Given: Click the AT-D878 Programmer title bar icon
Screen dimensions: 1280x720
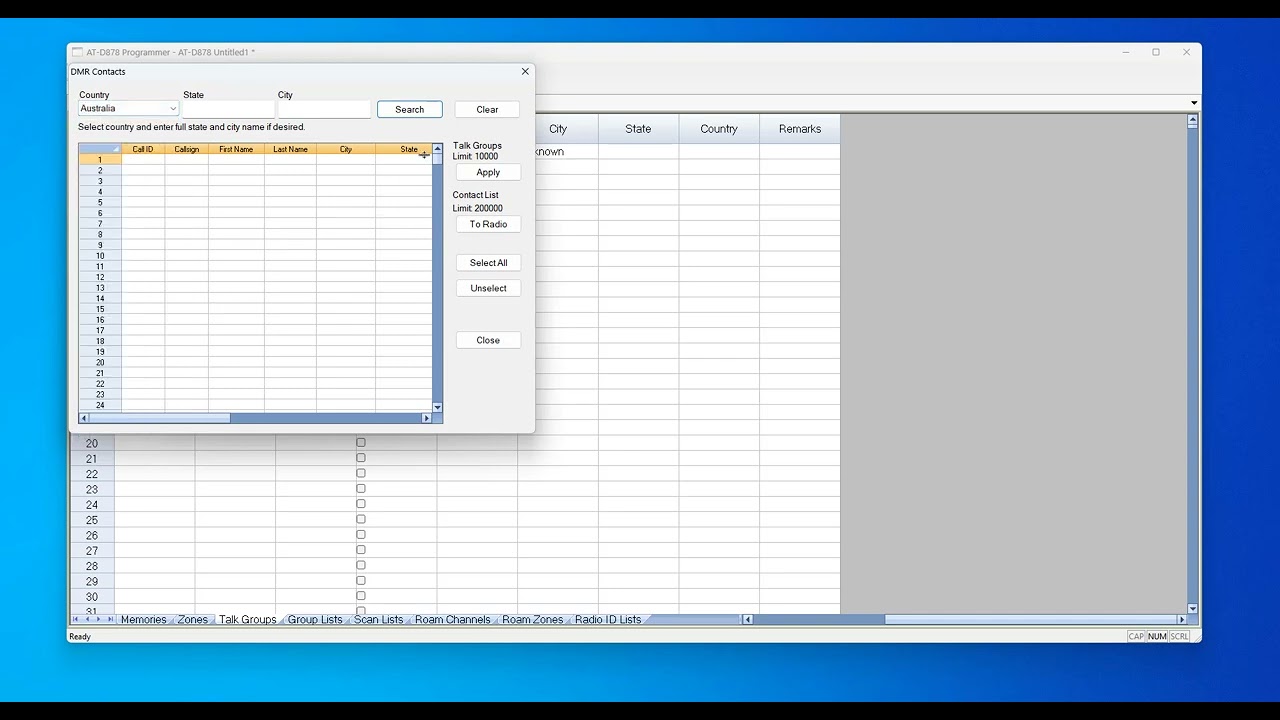Looking at the screenshot, I should 77,52.
